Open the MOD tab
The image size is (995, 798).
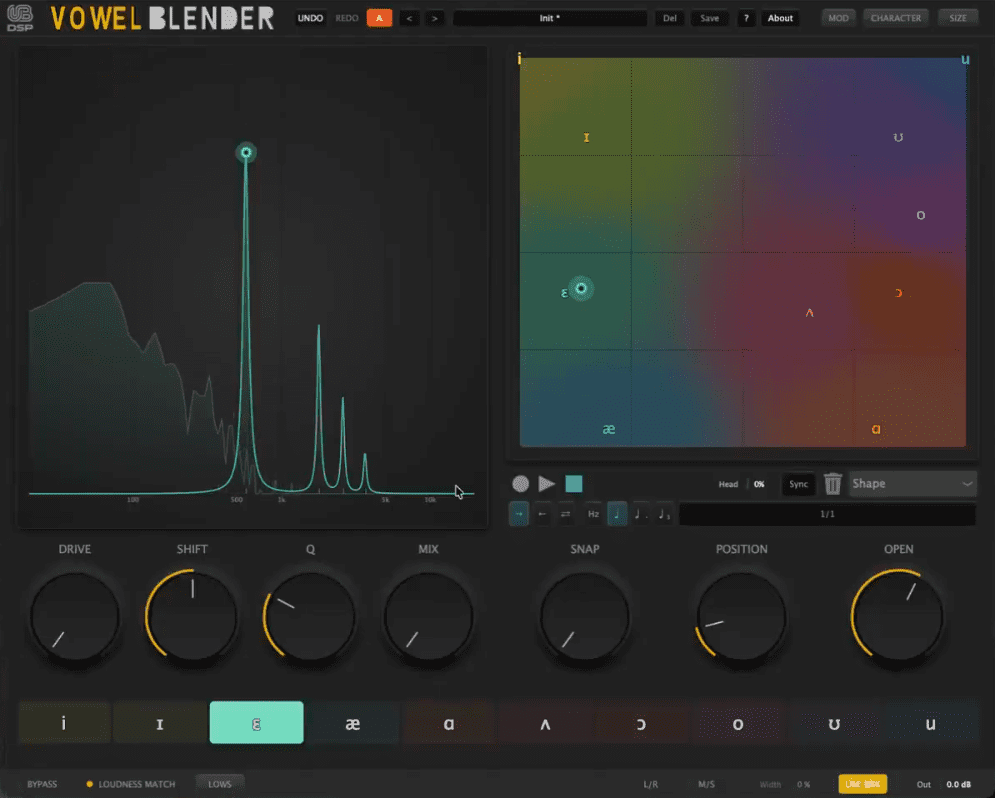(x=838, y=18)
